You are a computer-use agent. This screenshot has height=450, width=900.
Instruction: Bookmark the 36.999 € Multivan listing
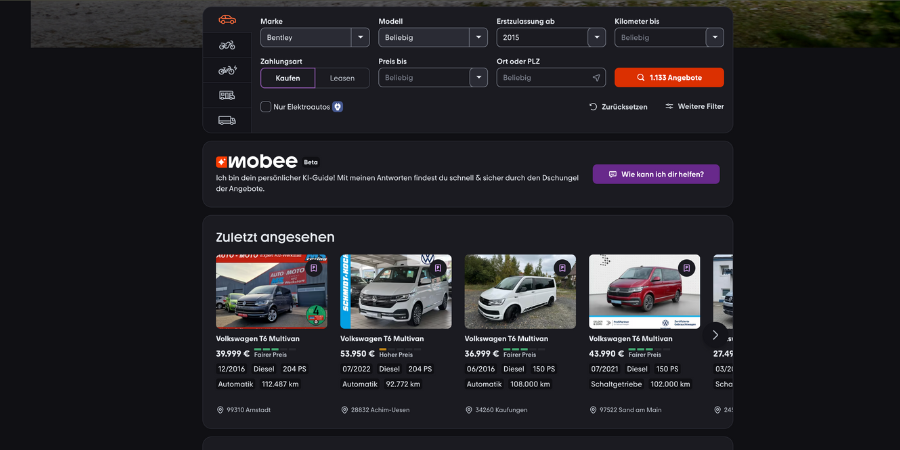(x=562, y=268)
